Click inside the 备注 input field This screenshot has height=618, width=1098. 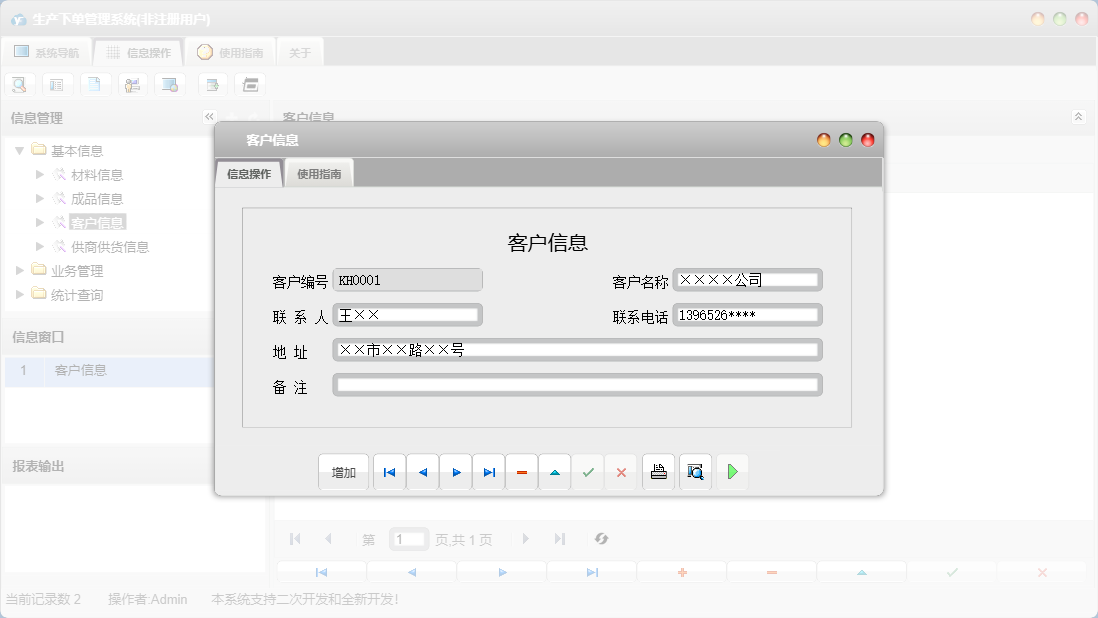pos(578,384)
